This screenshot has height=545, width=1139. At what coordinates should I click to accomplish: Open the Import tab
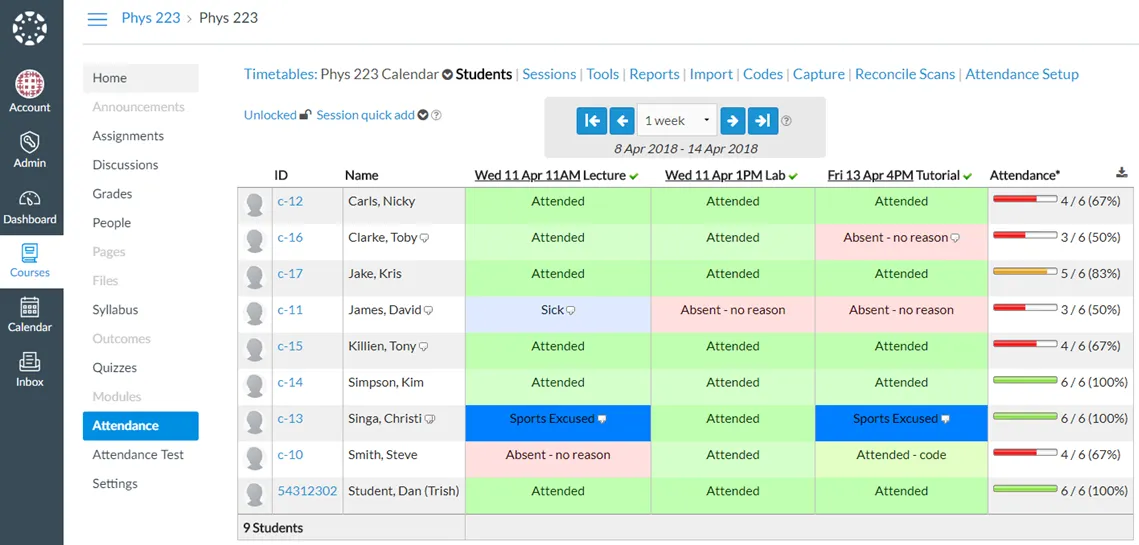[x=711, y=74]
